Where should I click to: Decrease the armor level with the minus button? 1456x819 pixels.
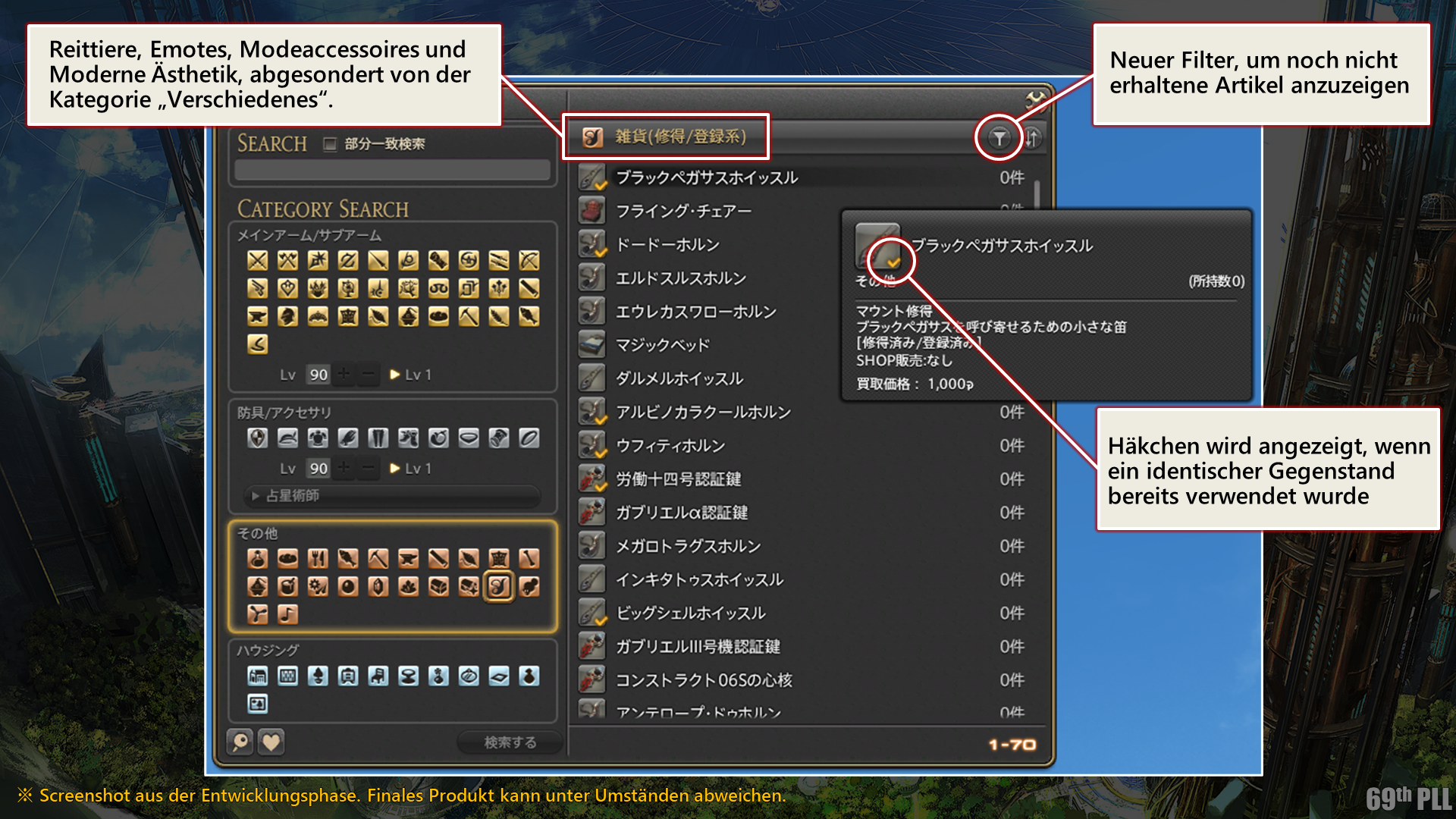369,469
